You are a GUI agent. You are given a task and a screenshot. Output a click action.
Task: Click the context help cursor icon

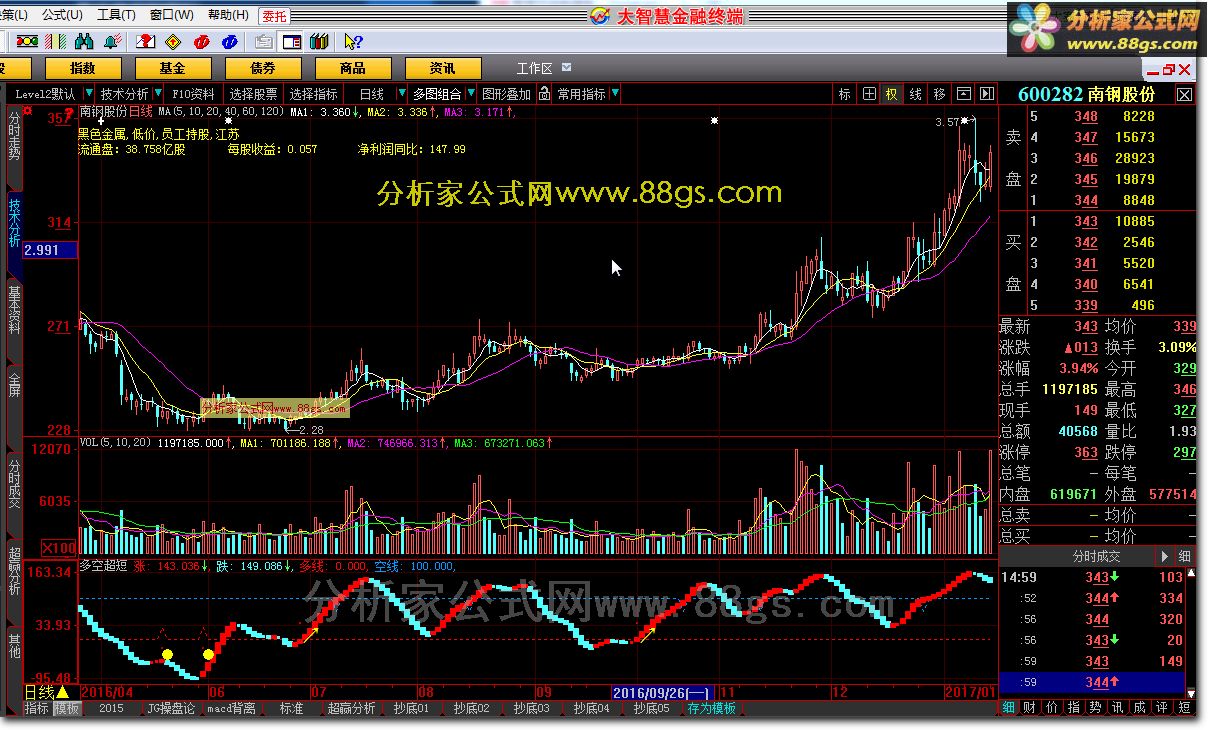(x=353, y=41)
